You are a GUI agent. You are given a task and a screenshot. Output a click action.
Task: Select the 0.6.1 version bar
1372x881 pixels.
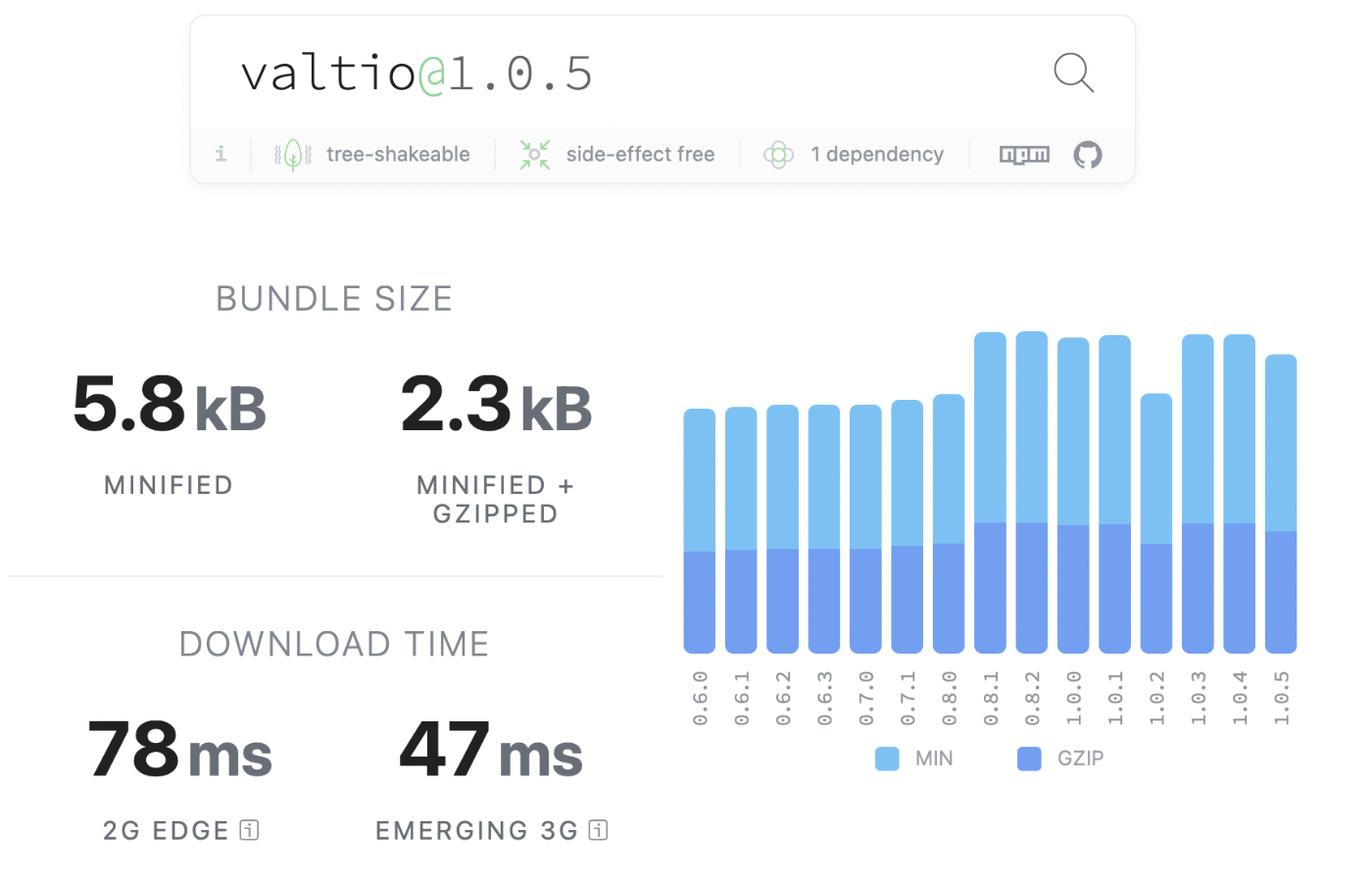741,530
